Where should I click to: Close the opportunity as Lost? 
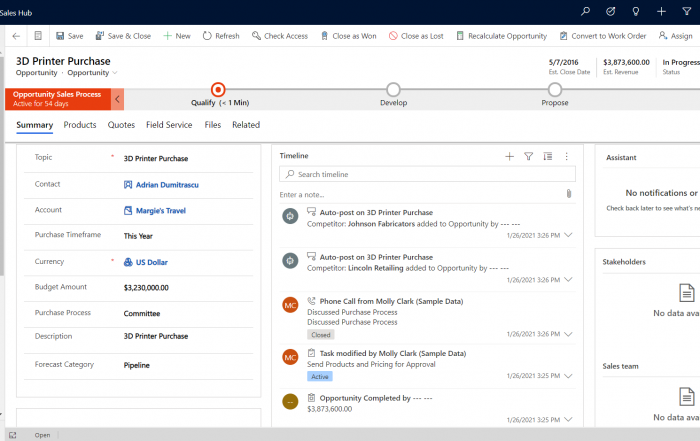click(416, 36)
